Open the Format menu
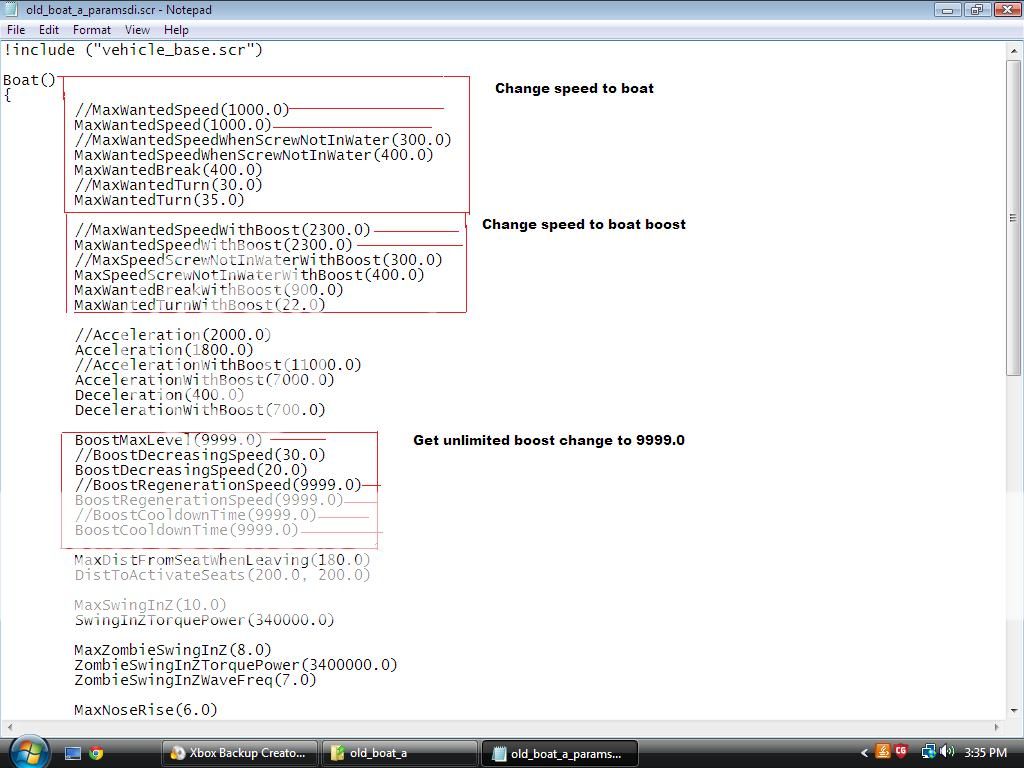The height and width of the screenshot is (768, 1024). point(91,30)
